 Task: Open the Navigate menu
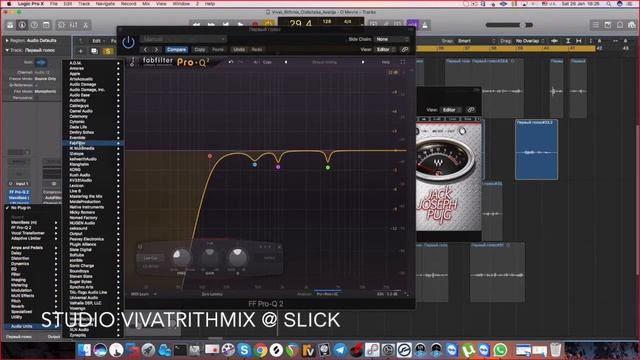pyautogui.click(x=105, y=4)
